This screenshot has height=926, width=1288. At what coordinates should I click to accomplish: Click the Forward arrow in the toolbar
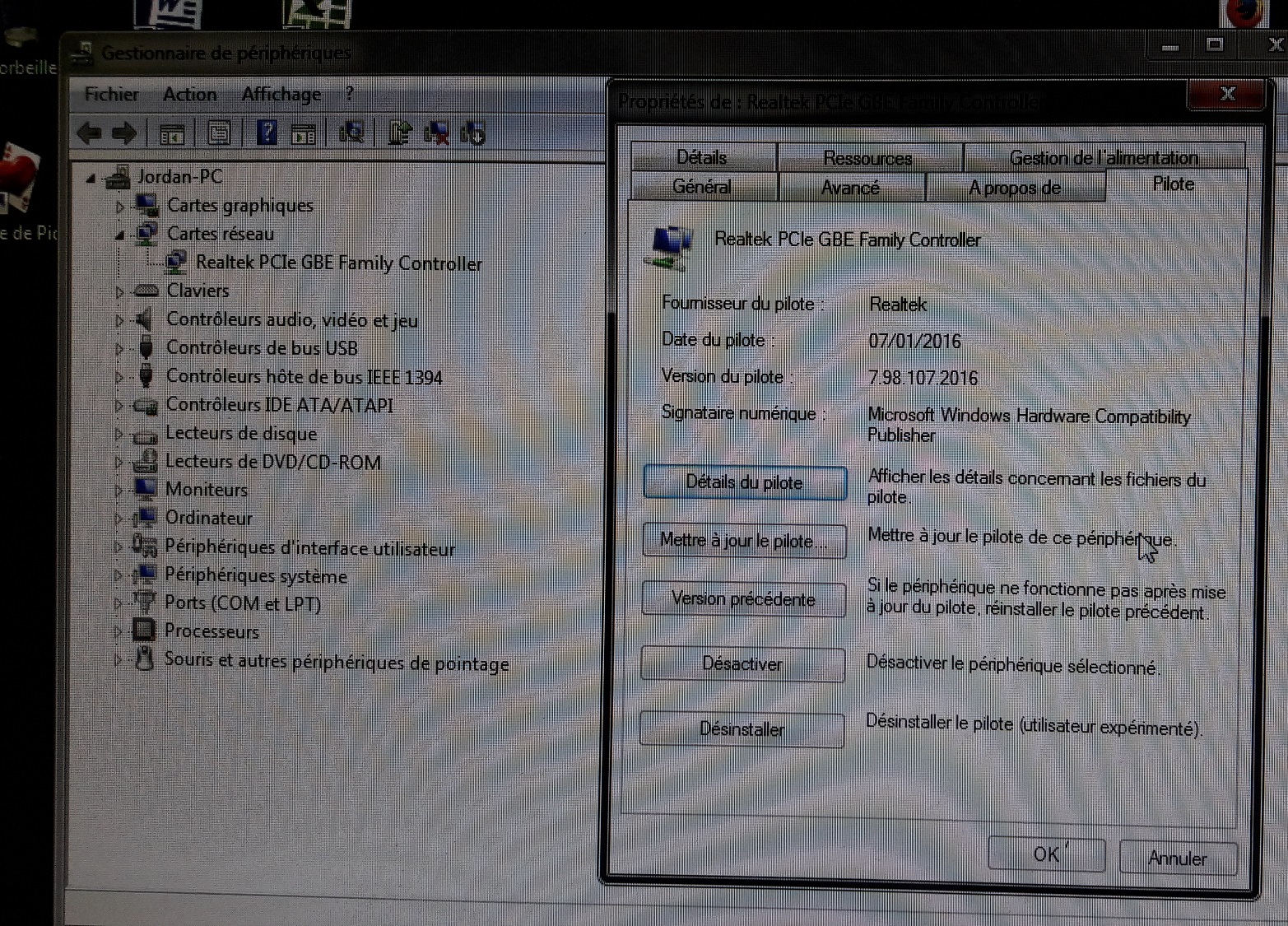[124, 133]
